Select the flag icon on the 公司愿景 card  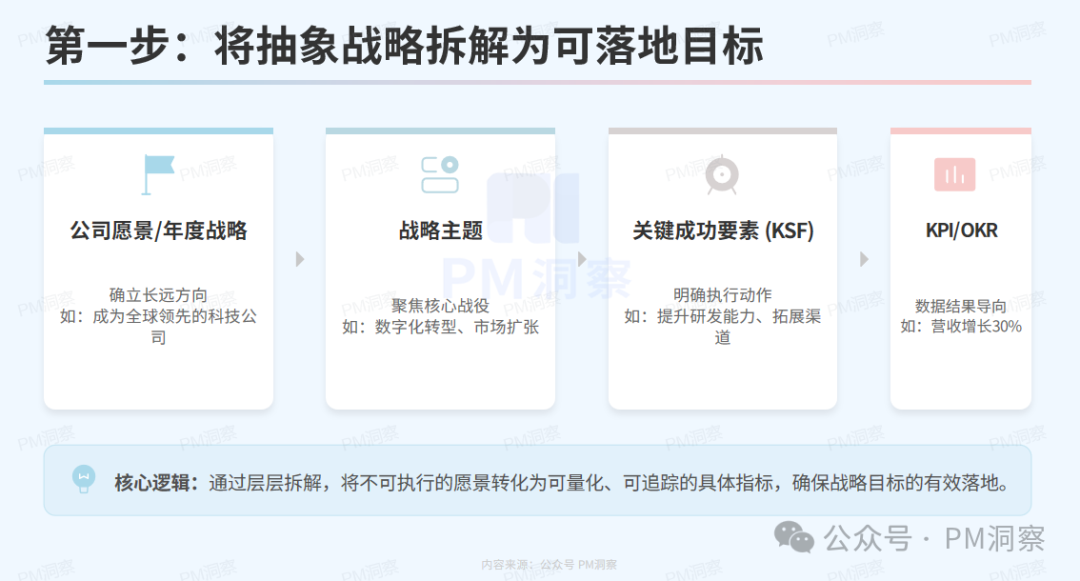tap(158, 174)
